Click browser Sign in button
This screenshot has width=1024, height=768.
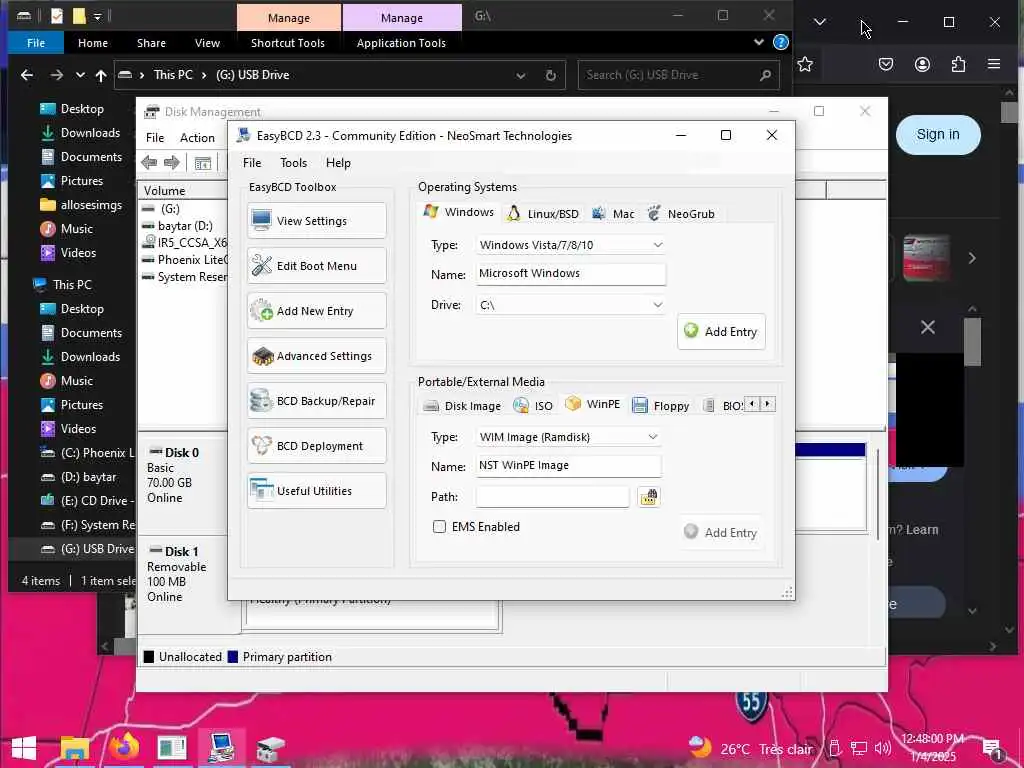[x=938, y=135]
